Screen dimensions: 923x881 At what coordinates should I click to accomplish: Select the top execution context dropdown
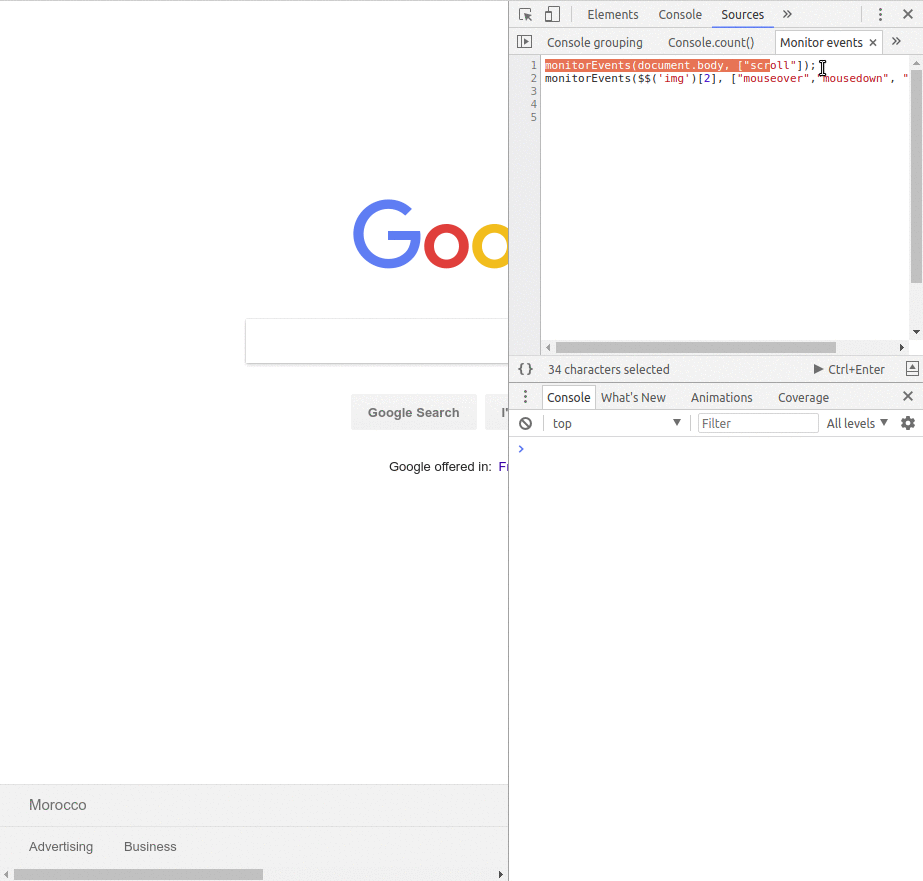tap(616, 423)
